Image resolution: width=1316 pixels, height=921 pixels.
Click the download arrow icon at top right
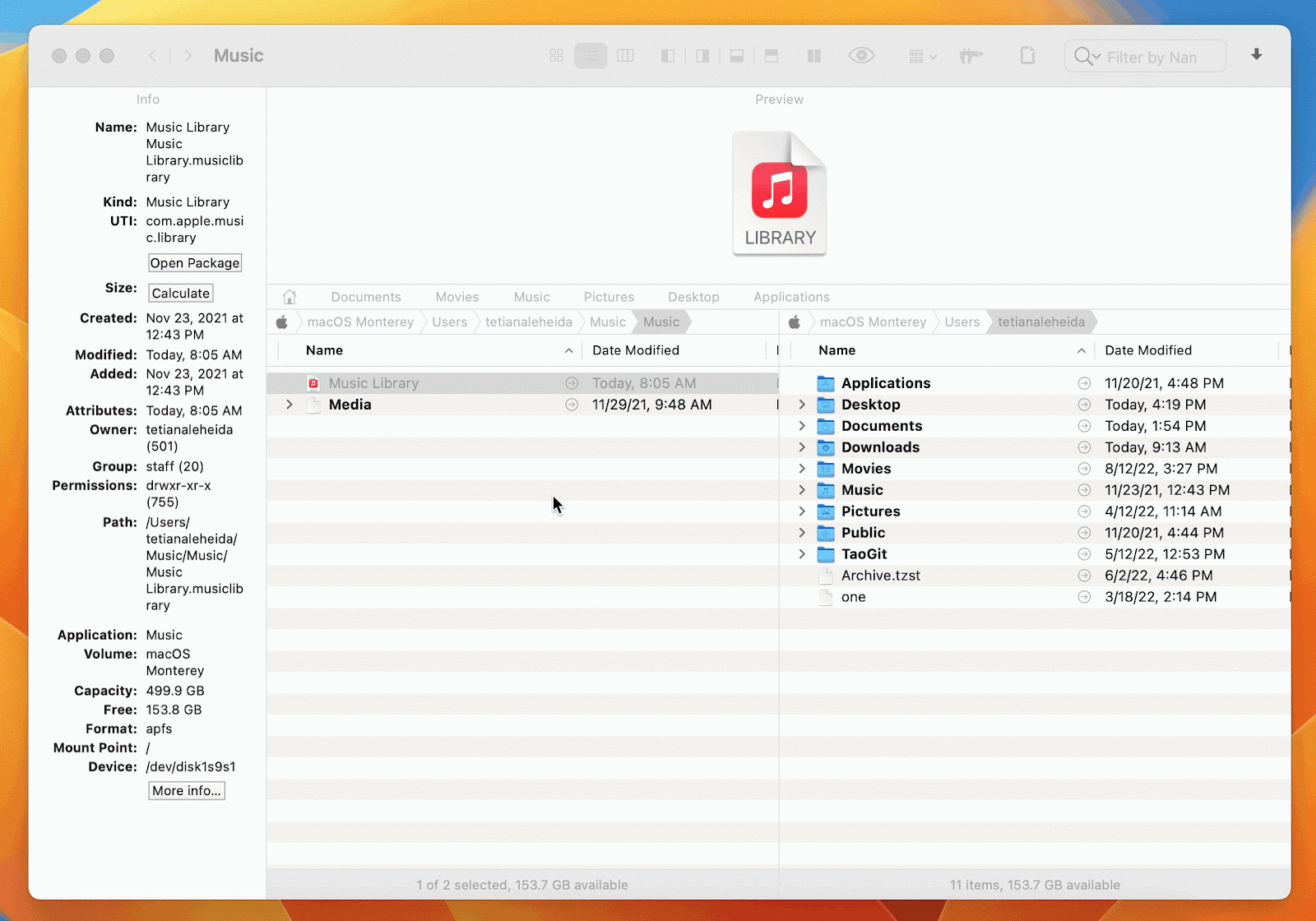[1256, 55]
